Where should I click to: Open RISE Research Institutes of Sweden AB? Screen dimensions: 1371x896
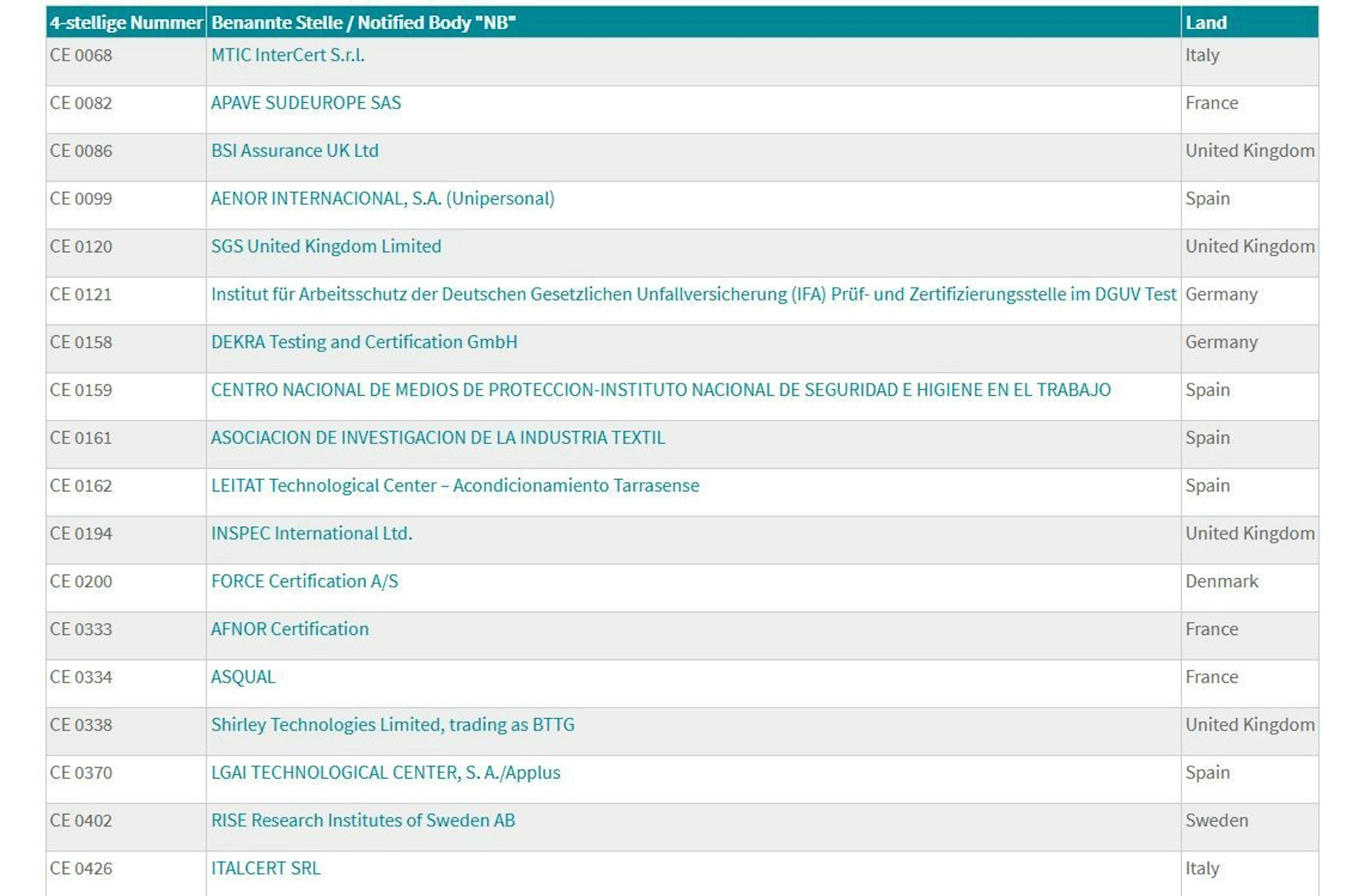click(362, 821)
